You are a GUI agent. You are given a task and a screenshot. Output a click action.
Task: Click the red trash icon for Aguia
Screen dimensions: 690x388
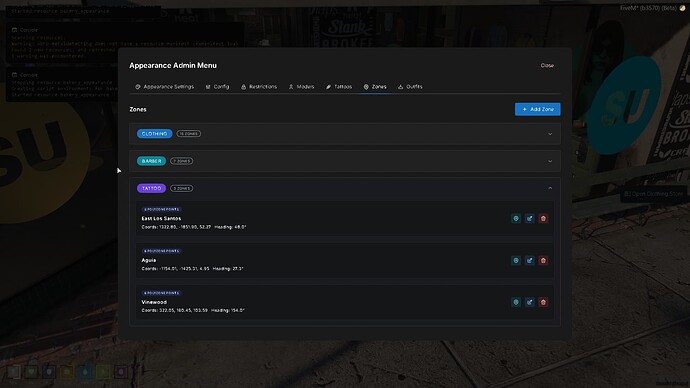pyautogui.click(x=543, y=260)
